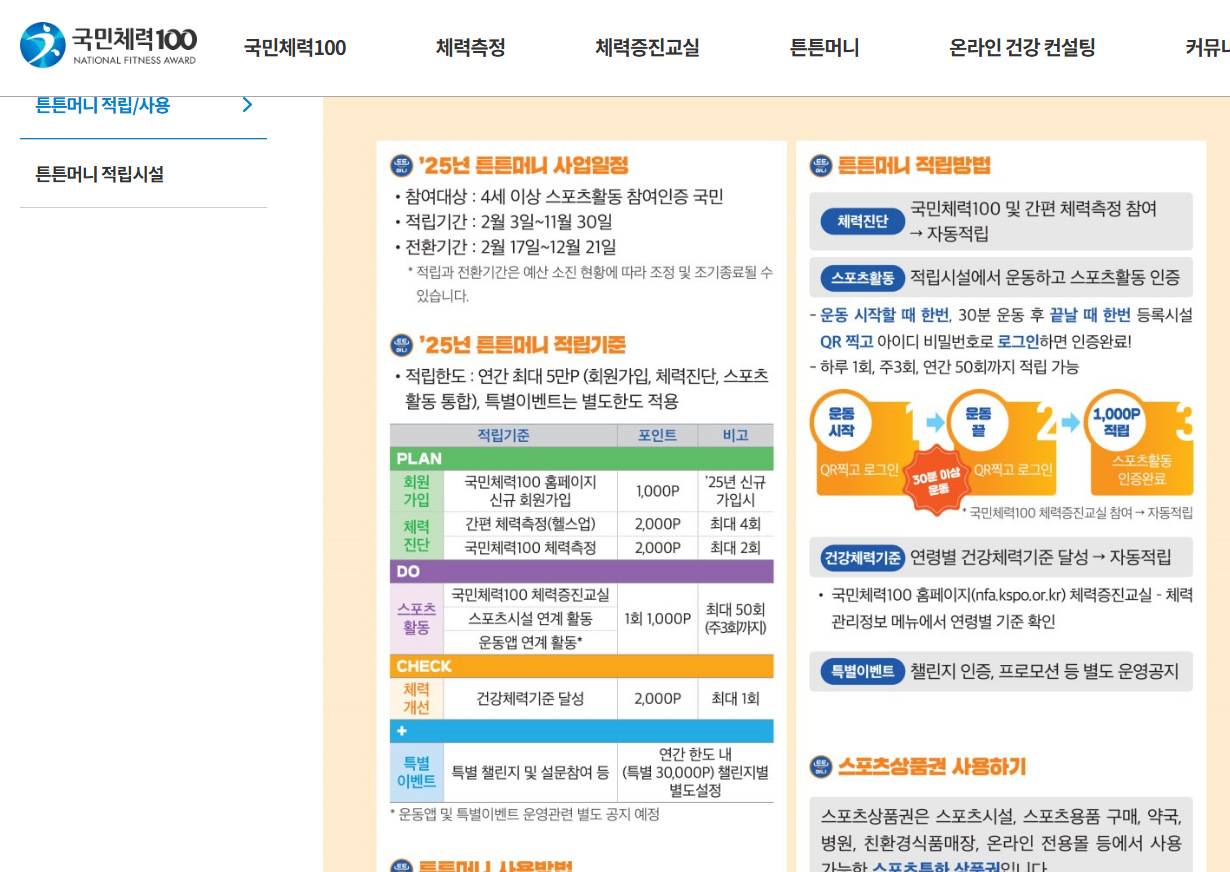The width and height of the screenshot is (1230, 872).
Task: Go to 온라인 건강 컨설팅 menu
Action: point(1022,47)
